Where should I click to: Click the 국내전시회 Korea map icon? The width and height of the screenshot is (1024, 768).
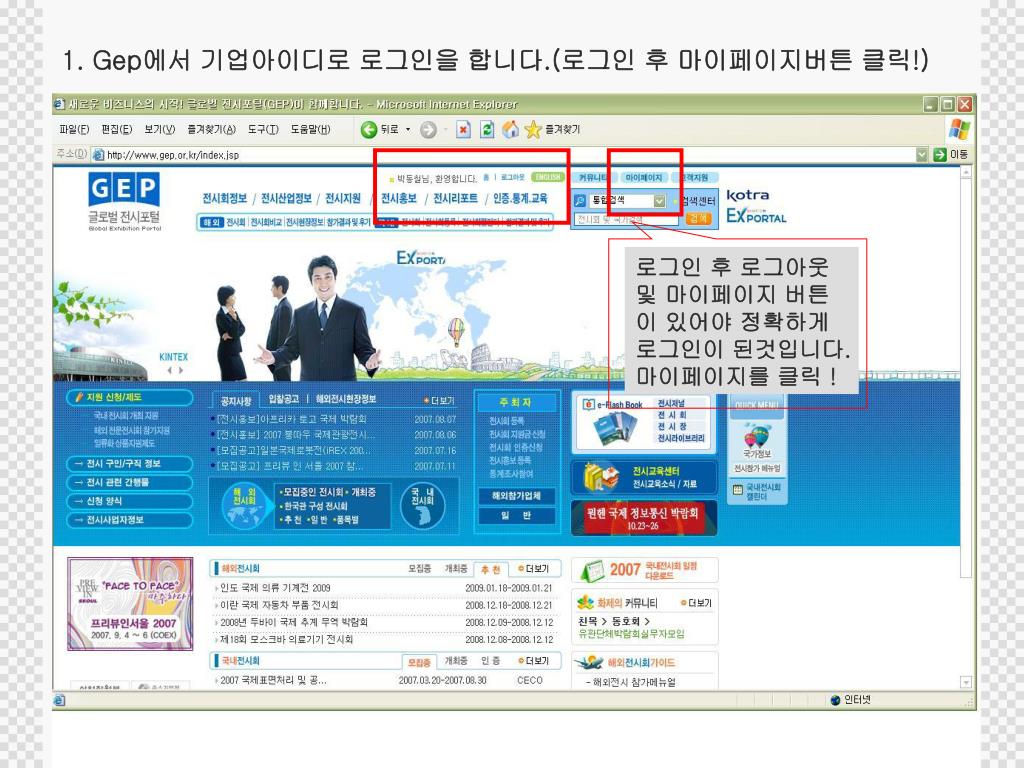click(423, 505)
